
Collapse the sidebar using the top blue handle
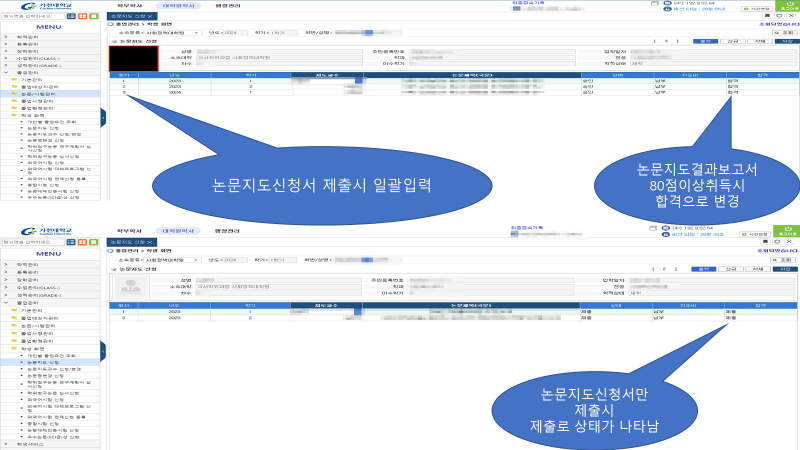point(103,117)
